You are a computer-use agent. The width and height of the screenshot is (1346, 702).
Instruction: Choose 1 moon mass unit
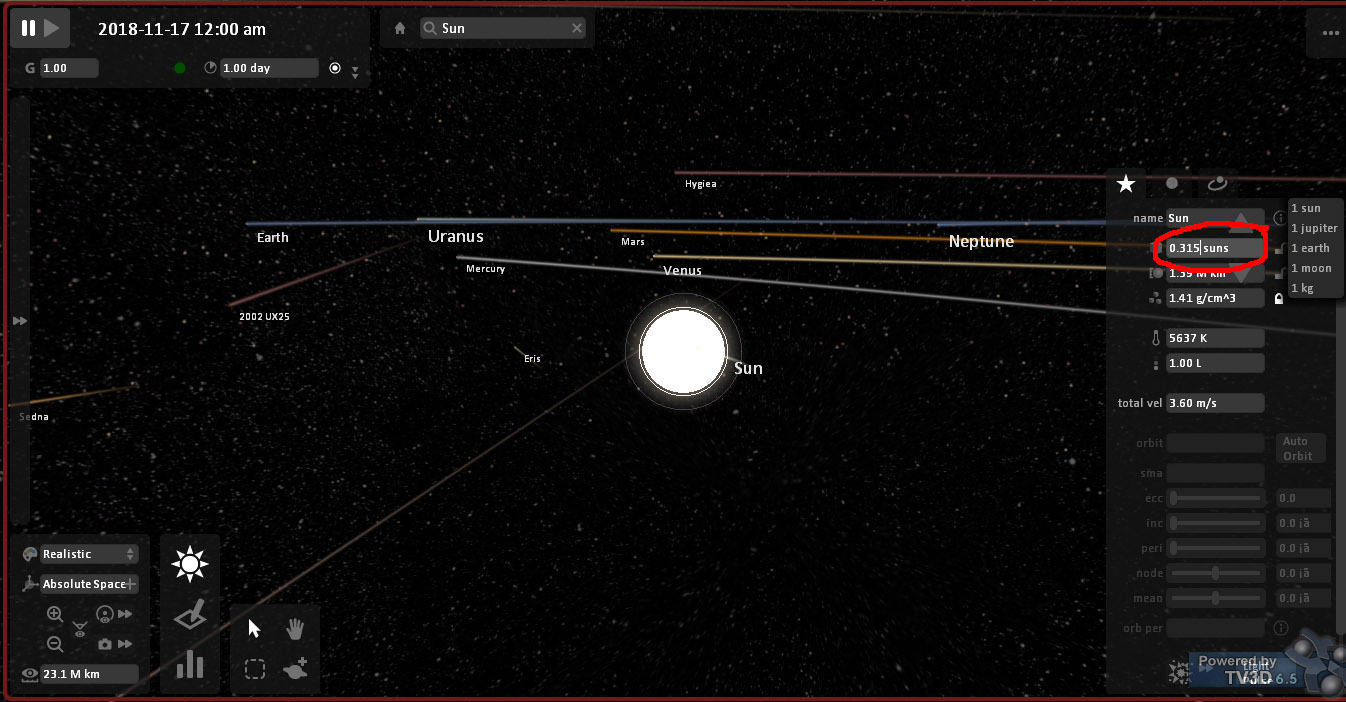(1310, 268)
